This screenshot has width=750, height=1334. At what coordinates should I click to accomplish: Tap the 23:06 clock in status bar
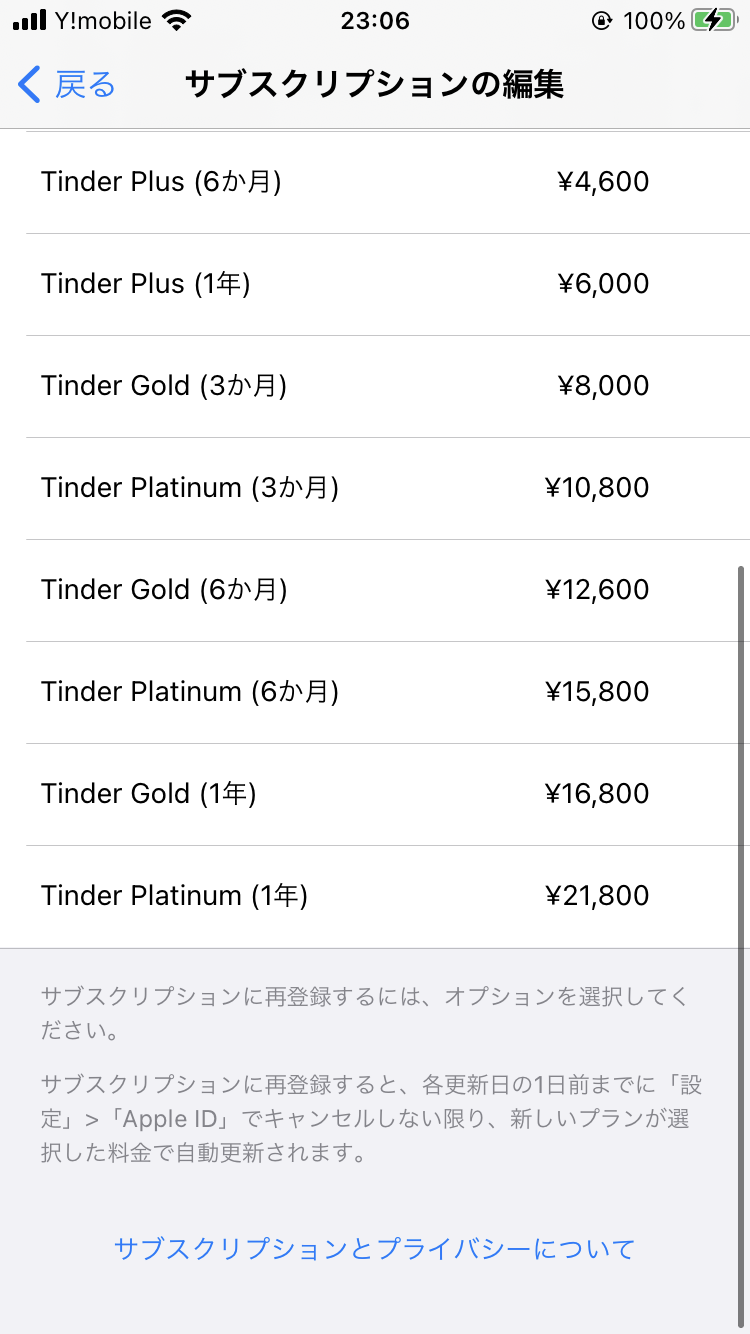375,21
